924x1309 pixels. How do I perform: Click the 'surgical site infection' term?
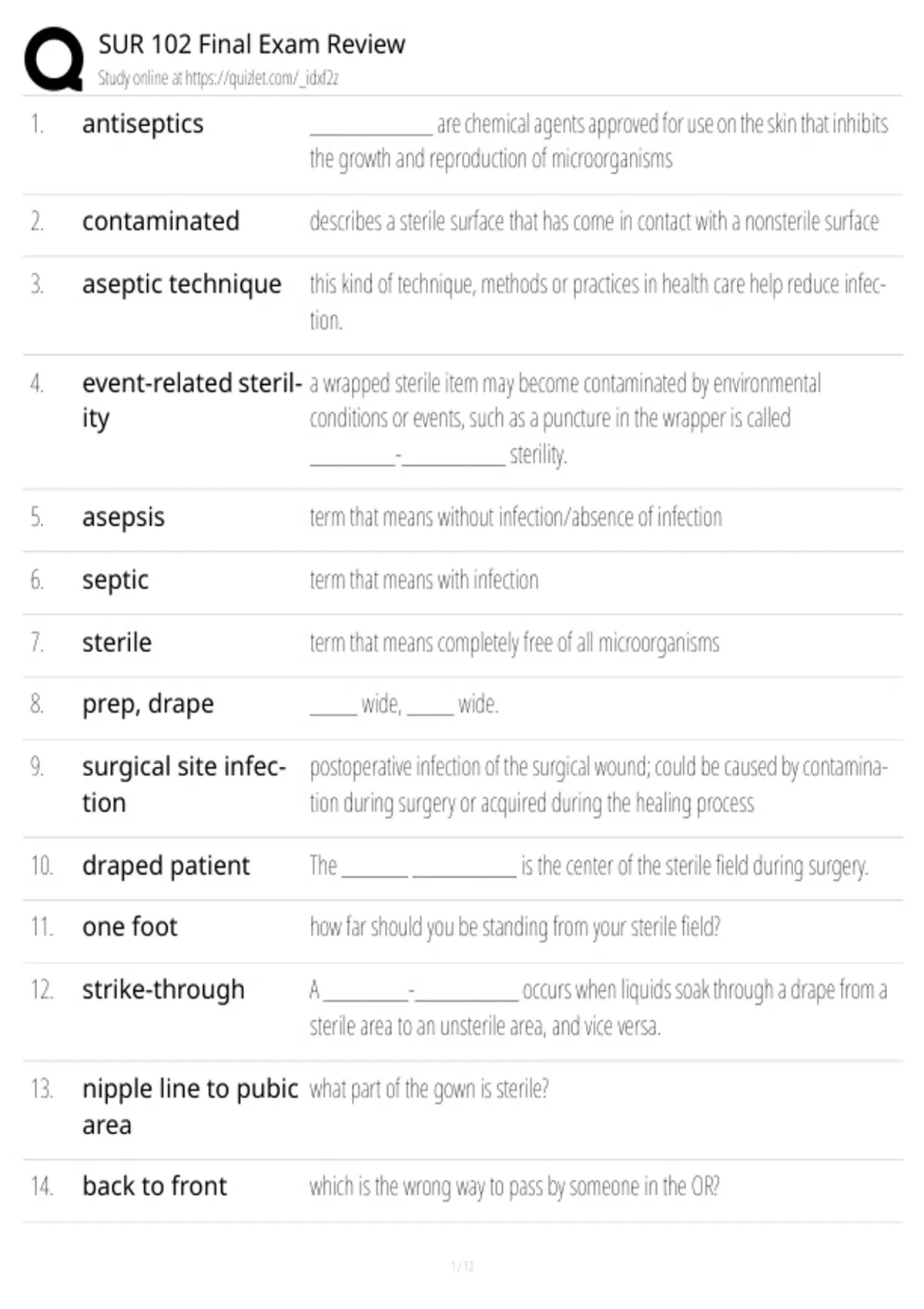click(x=184, y=785)
